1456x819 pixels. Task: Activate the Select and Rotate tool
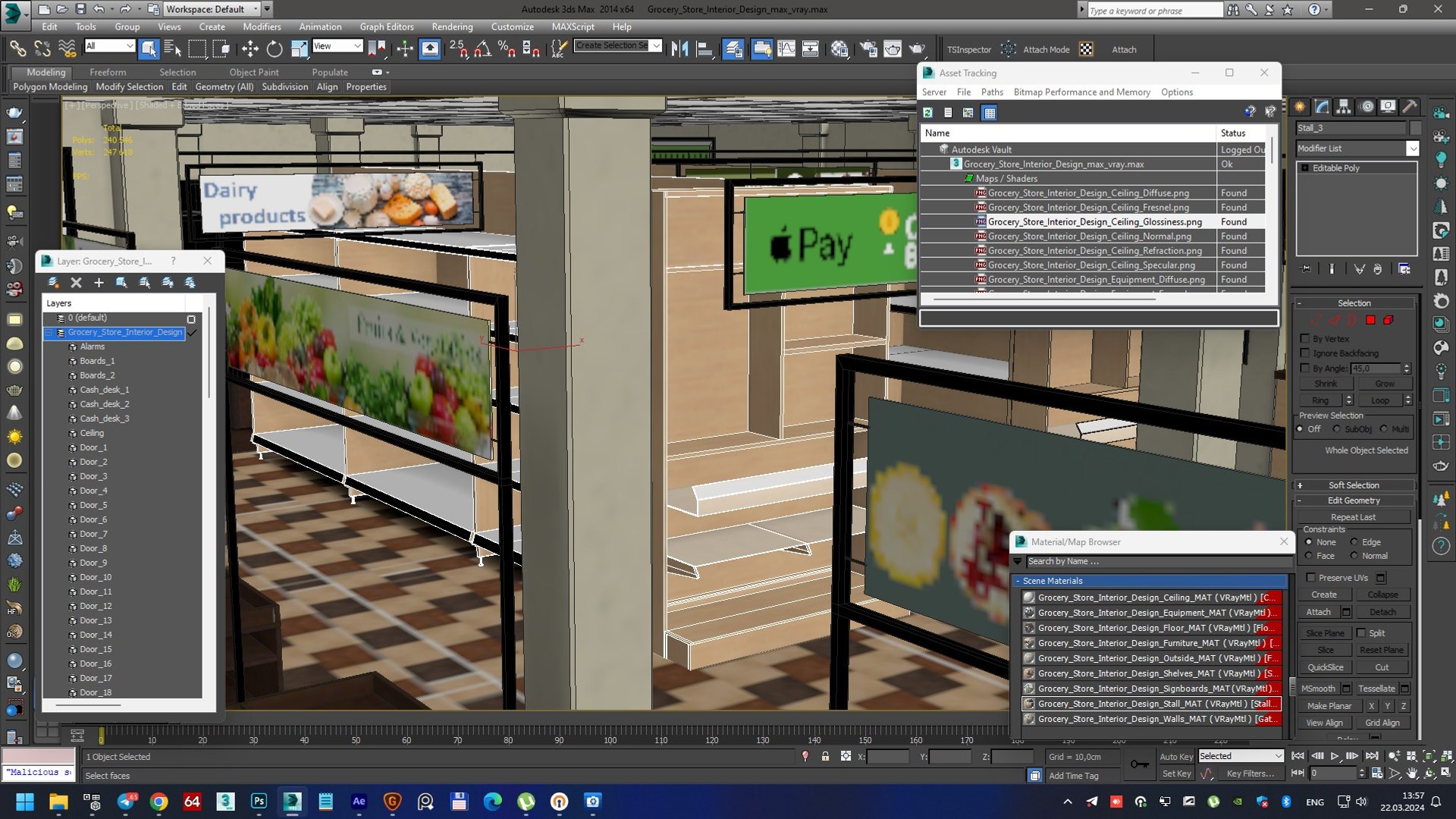275,49
